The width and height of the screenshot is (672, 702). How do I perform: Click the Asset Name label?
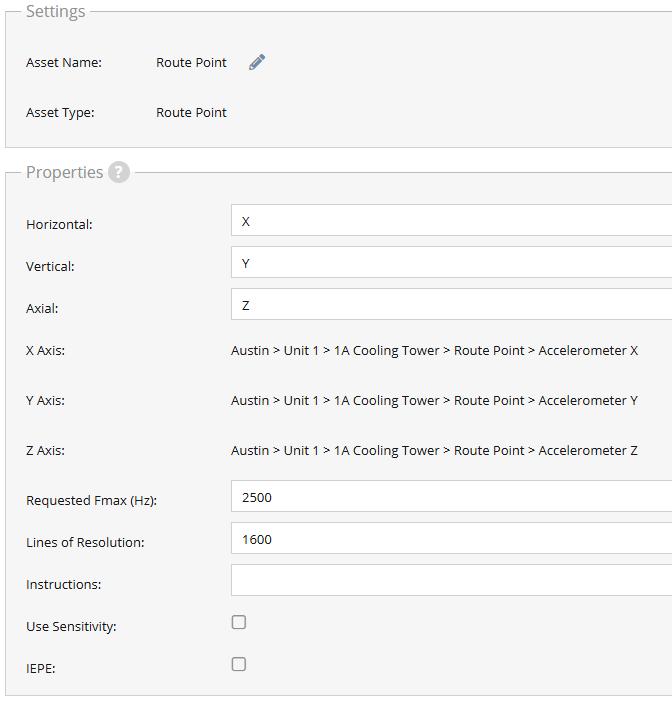pyautogui.click(x=64, y=63)
